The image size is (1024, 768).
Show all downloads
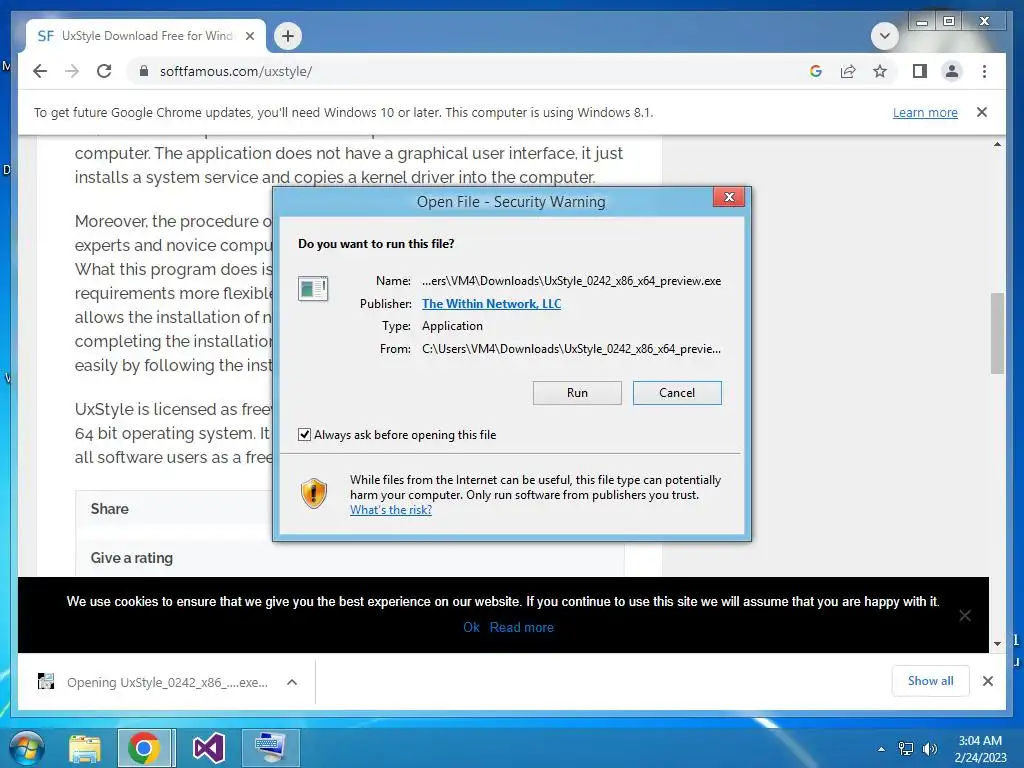(x=931, y=680)
